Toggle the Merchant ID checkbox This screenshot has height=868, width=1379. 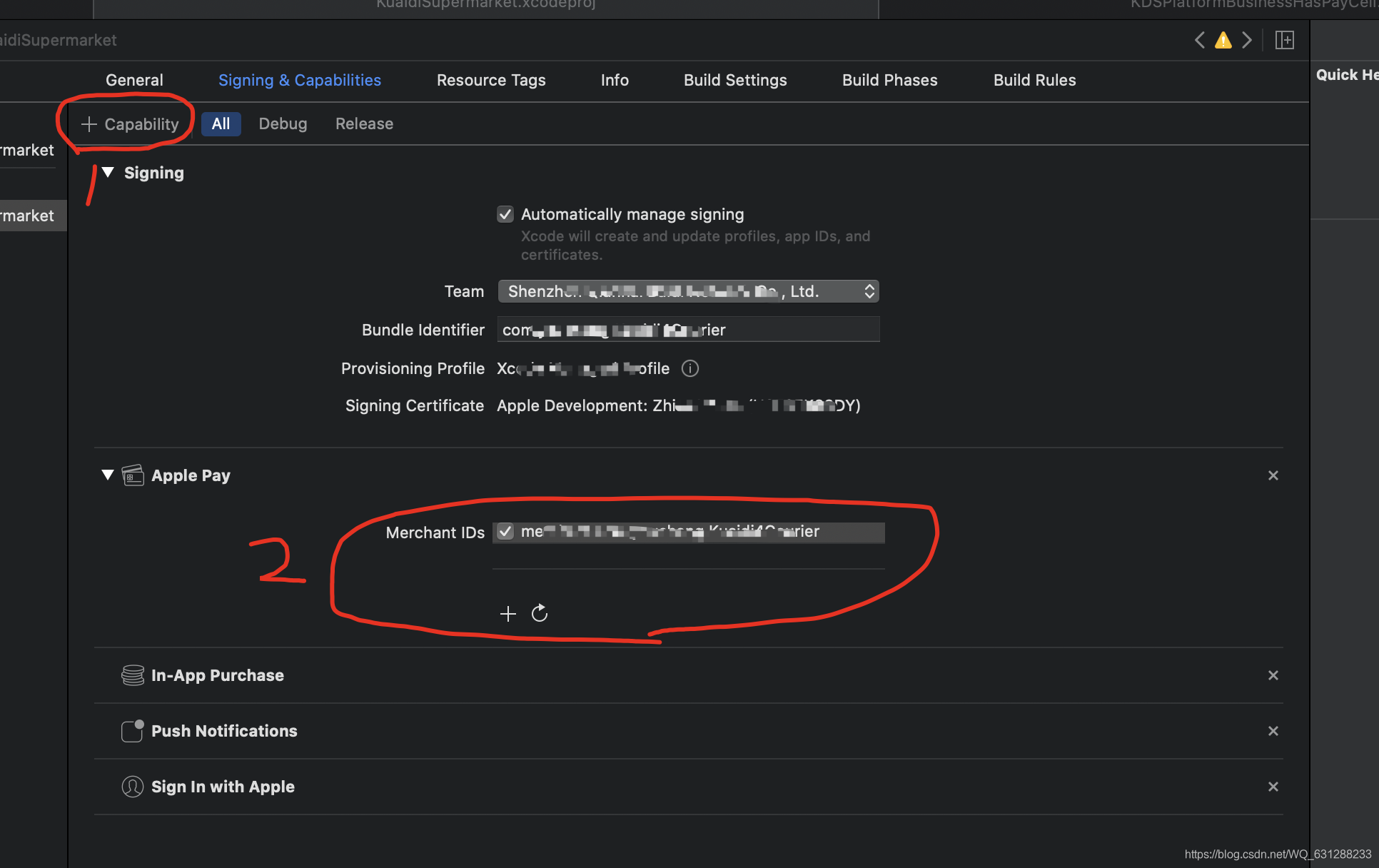pyautogui.click(x=505, y=531)
